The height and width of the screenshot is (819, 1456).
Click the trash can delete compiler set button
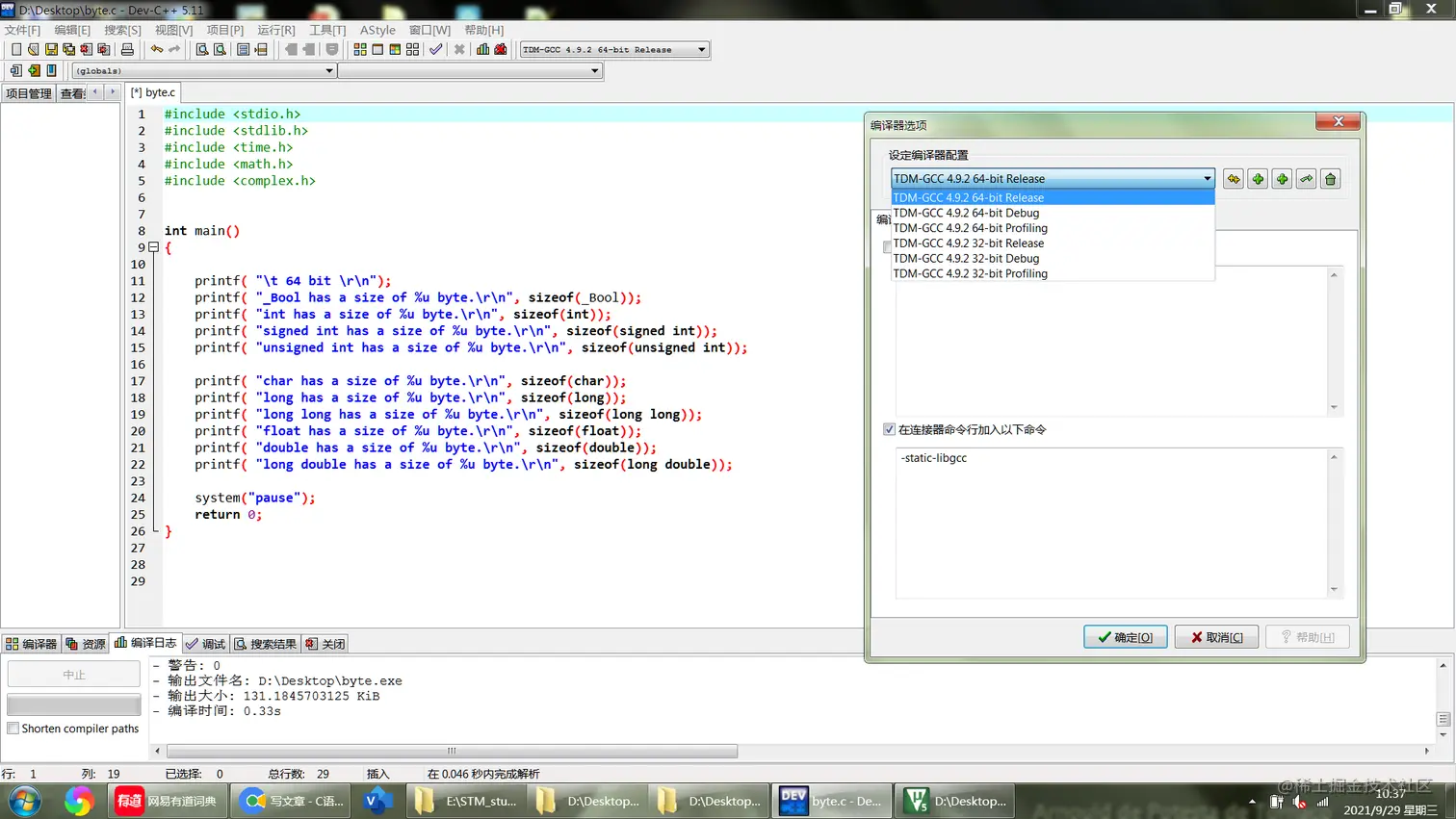(1331, 179)
